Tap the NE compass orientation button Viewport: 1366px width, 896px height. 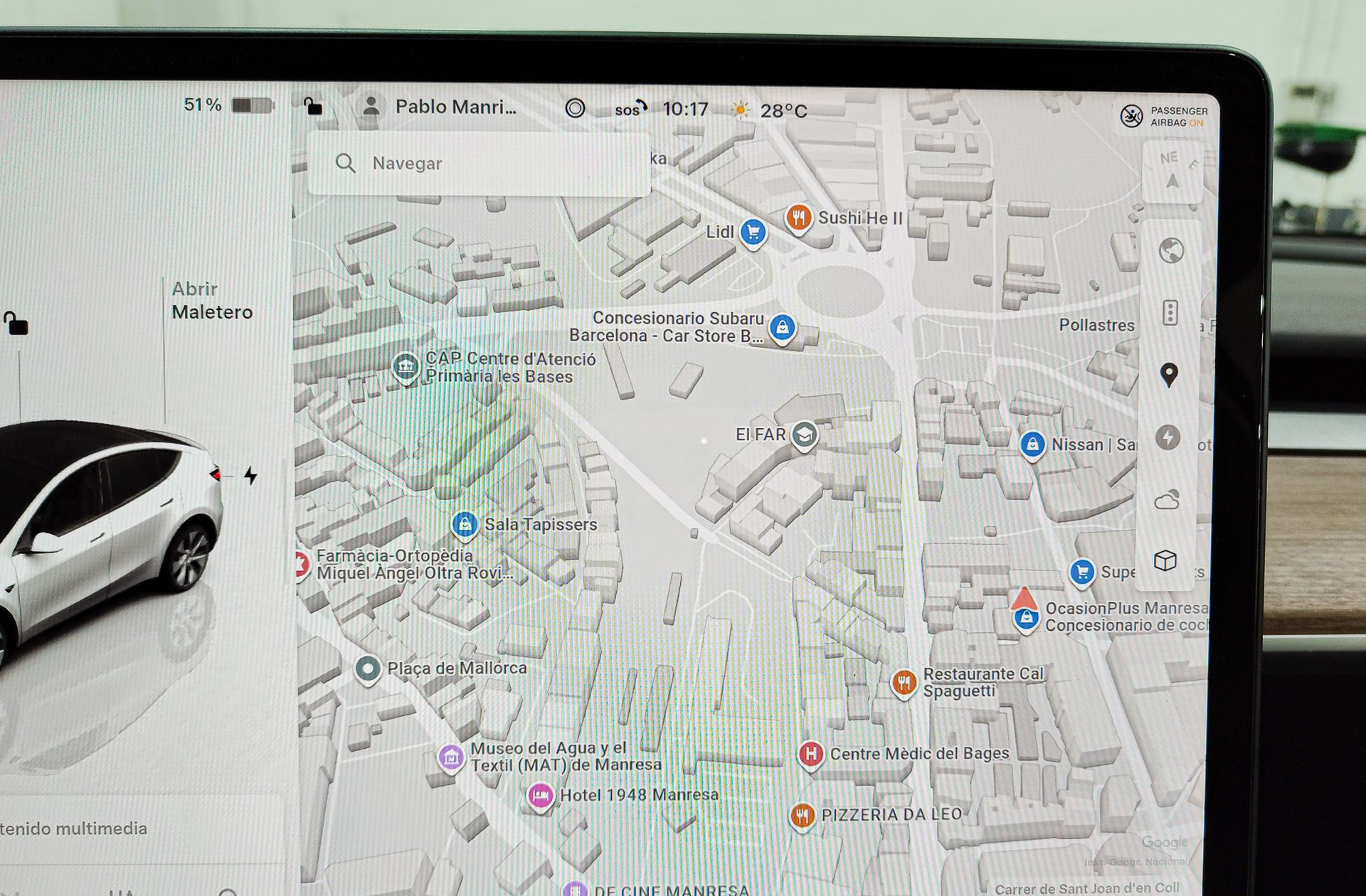click(1171, 171)
